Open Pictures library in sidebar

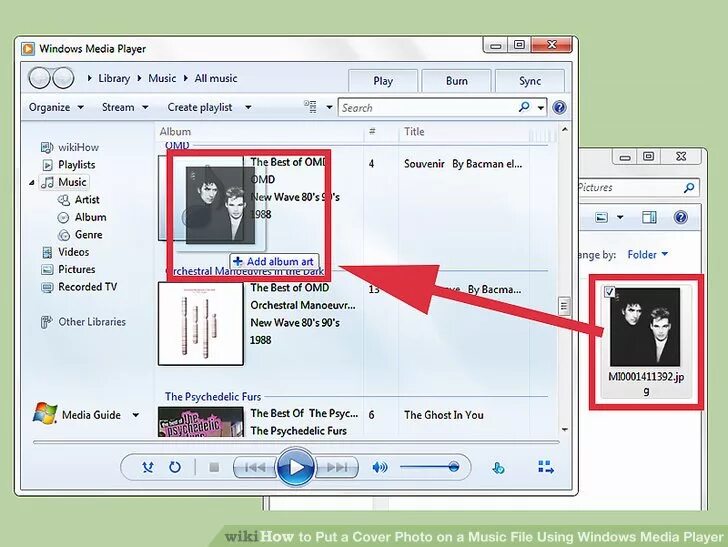[68, 269]
